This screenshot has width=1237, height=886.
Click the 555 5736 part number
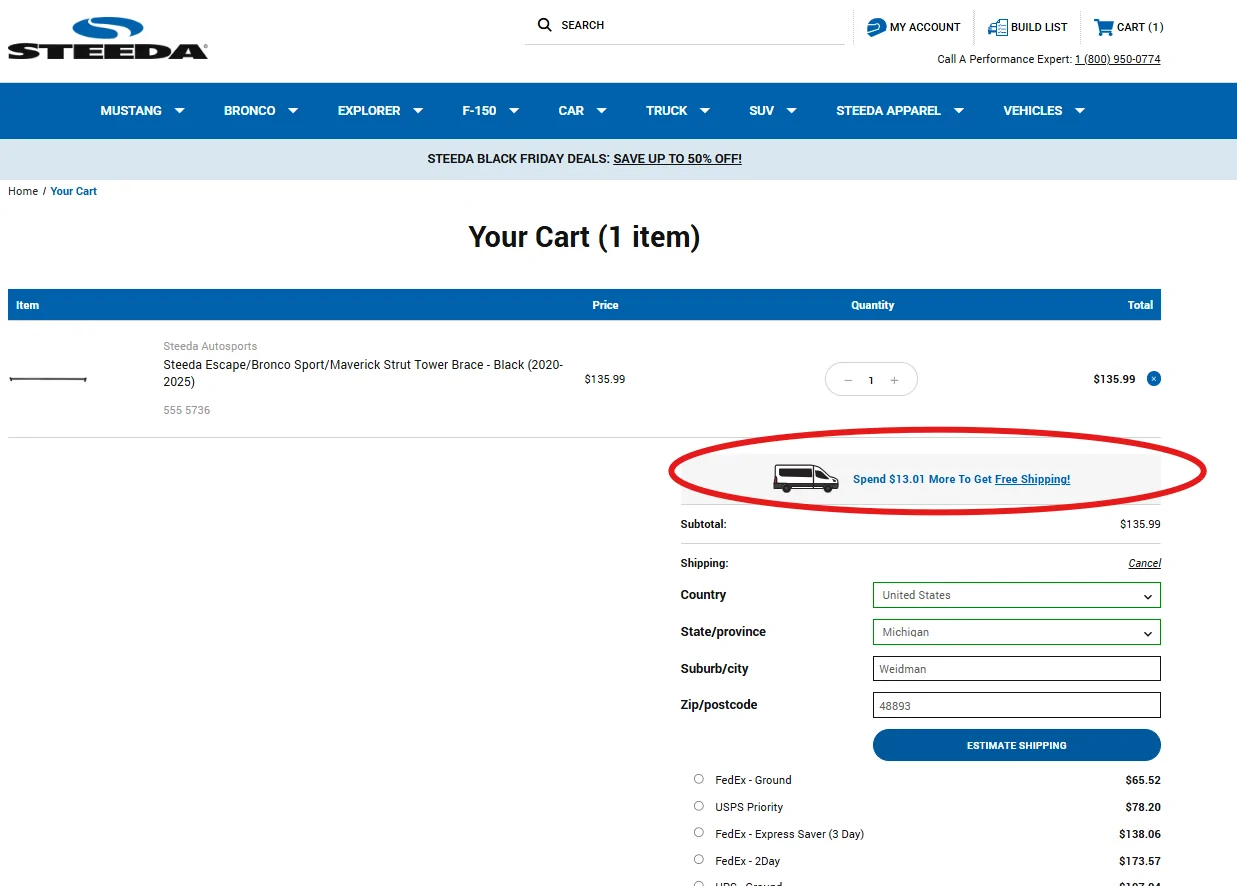tap(187, 410)
